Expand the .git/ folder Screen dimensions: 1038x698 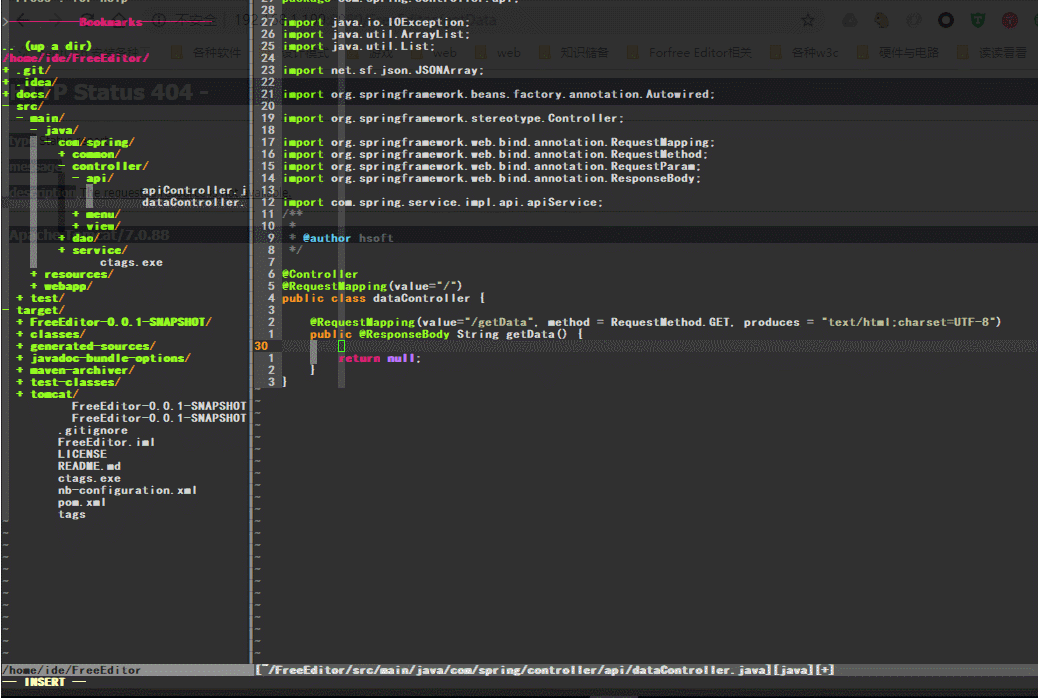[x=33, y=70]
